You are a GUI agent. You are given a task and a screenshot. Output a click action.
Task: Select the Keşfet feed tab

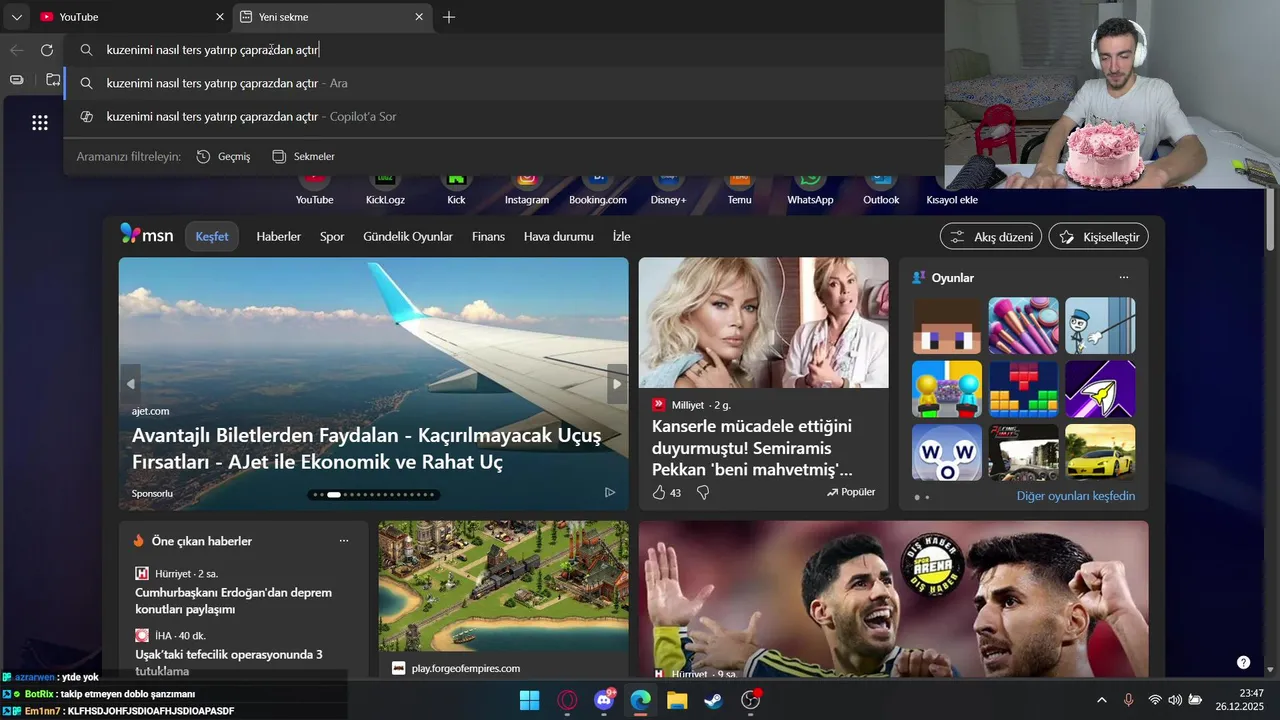click(212, 236)
